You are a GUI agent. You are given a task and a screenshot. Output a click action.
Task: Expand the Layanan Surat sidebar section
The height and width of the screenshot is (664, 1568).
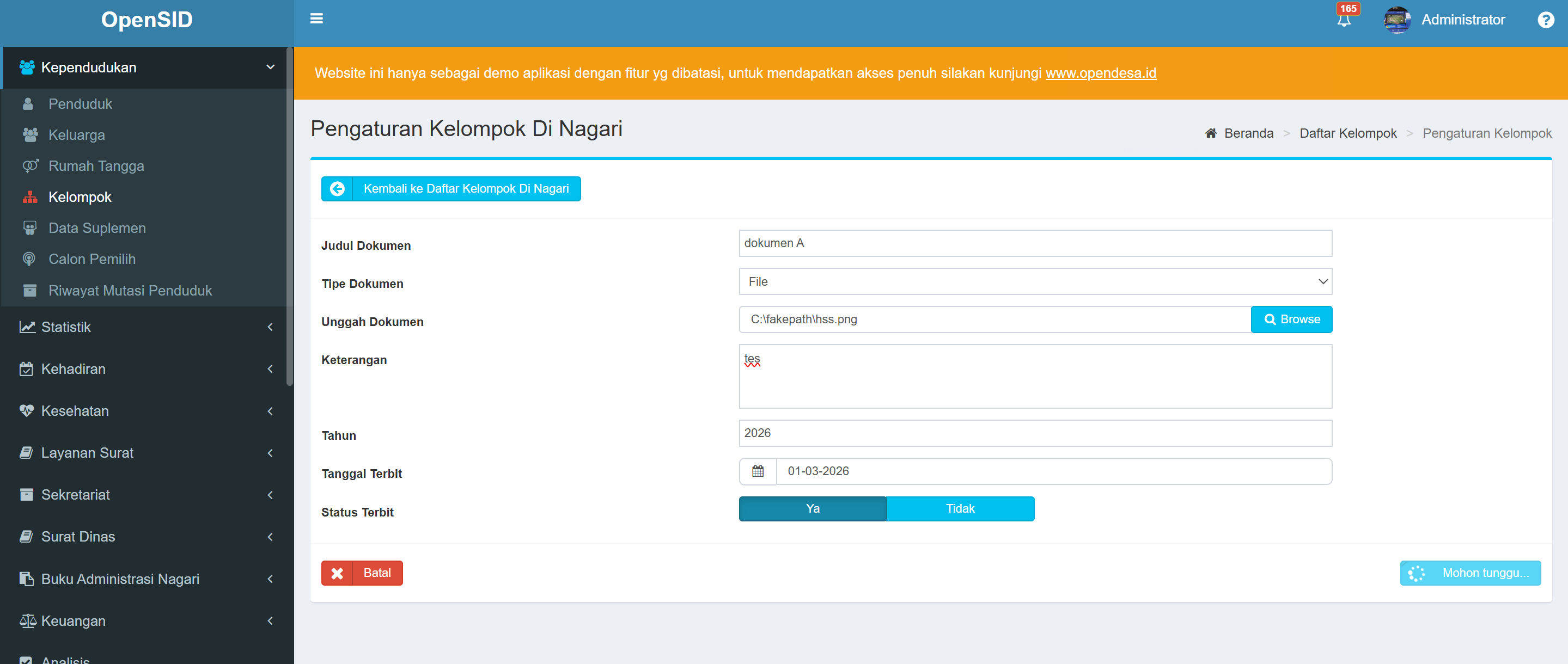(87, 453)
